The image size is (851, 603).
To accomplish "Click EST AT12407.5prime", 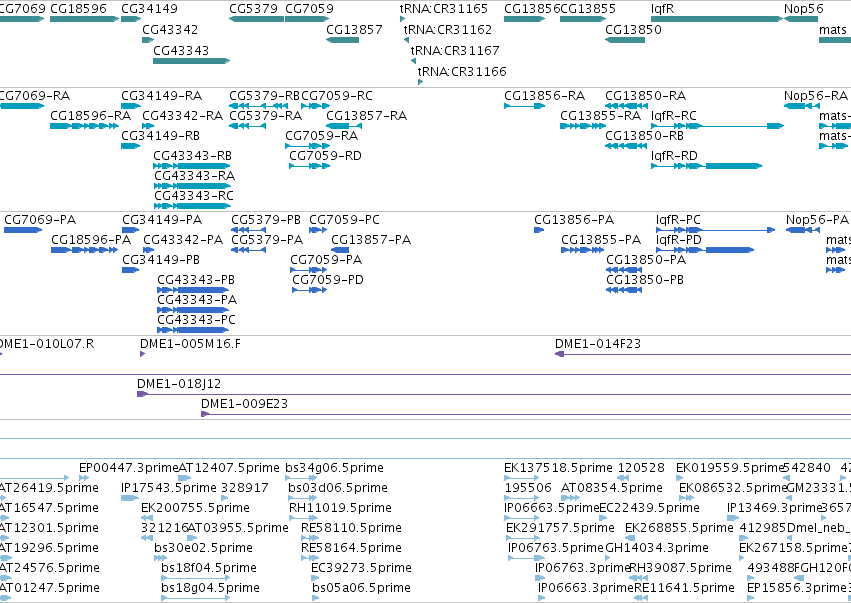I will point(229,468).
